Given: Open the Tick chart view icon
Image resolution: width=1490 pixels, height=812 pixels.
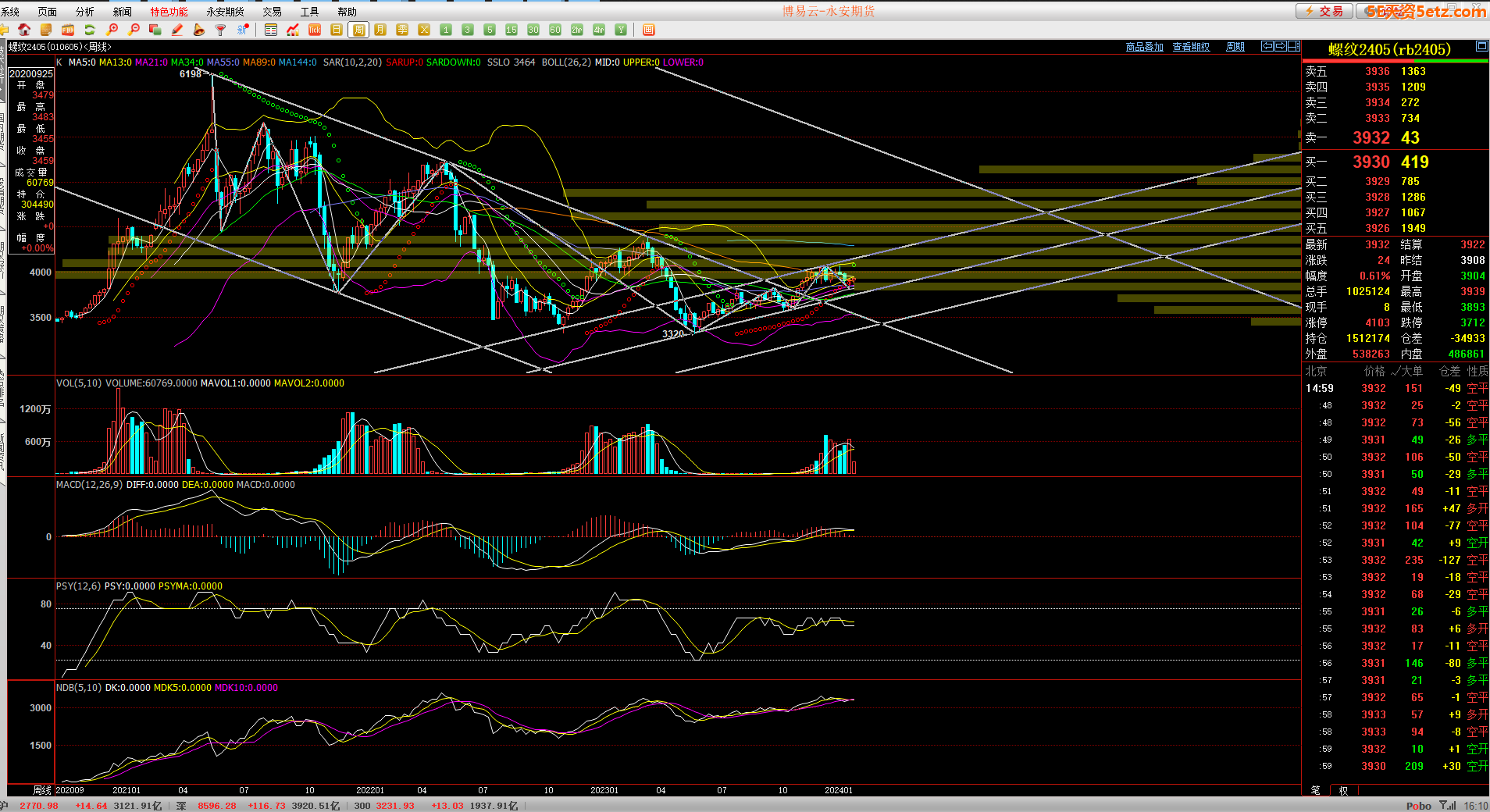Looking at the screenshot, I should pos(315,30).
